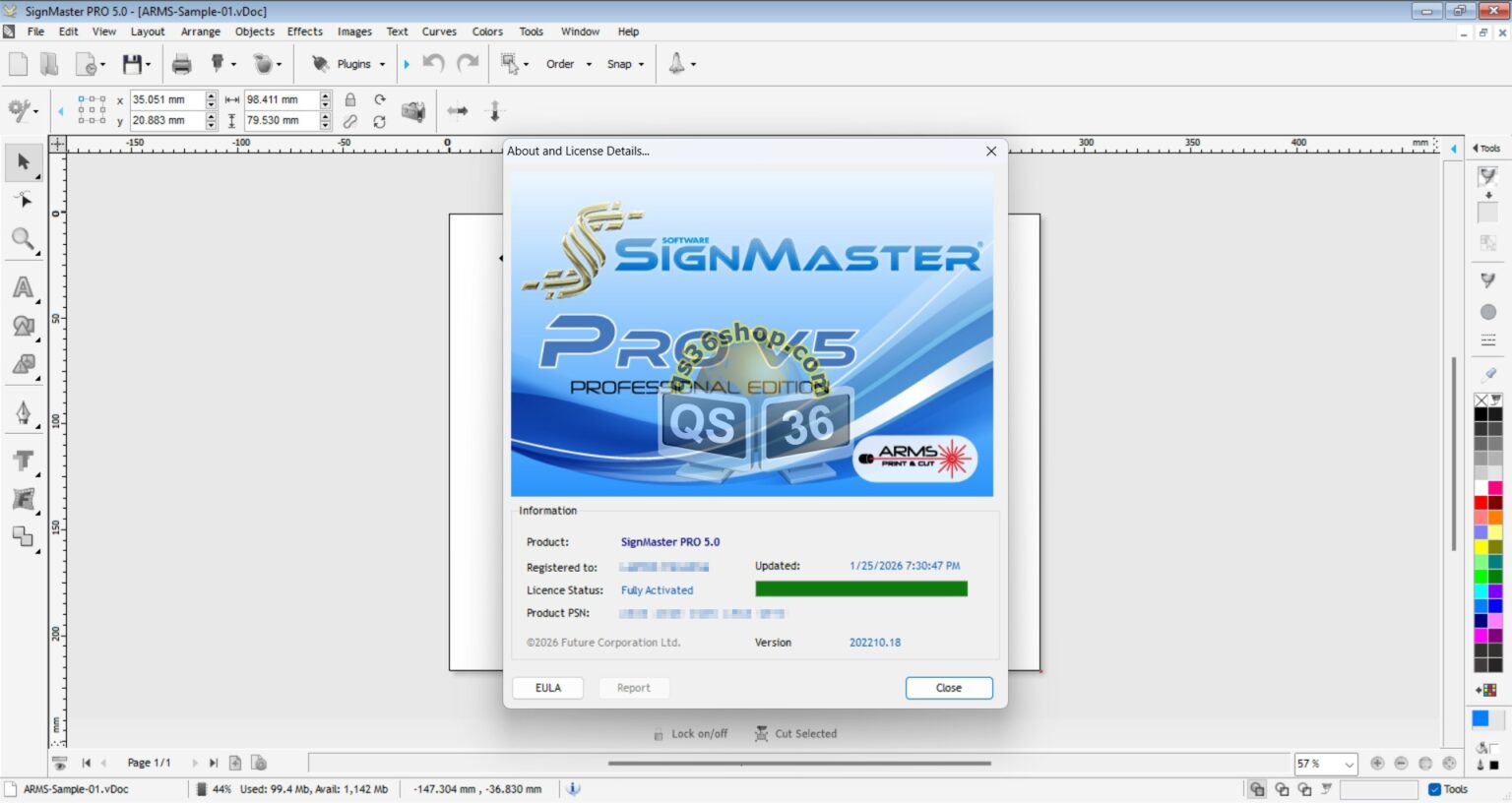Click the Undo arrow icon
Viewport: 1512px width, 803px height.
tap(432, 63)
